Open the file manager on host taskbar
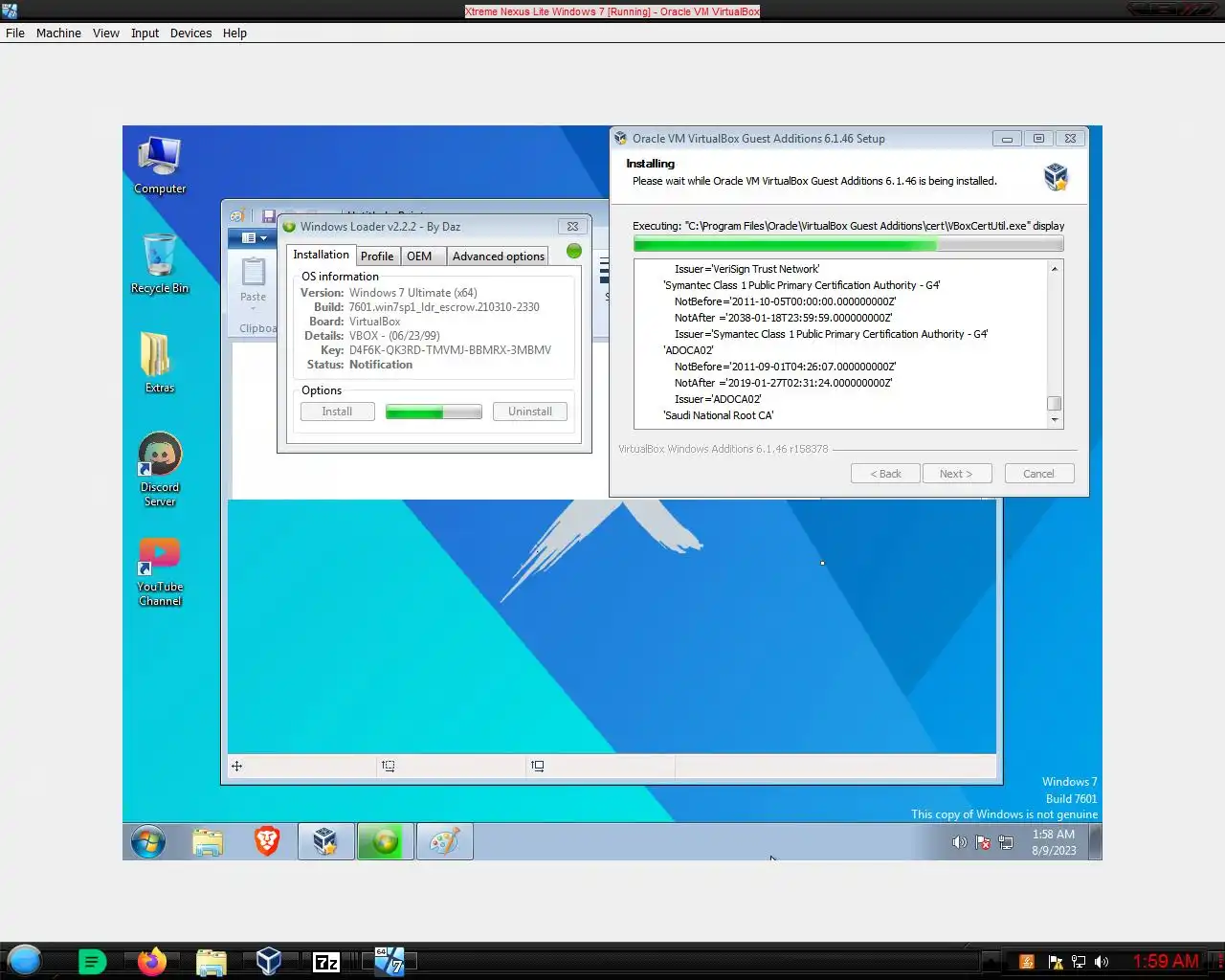This screenshot has height=980, width=1225. click(x=211, y=962)
